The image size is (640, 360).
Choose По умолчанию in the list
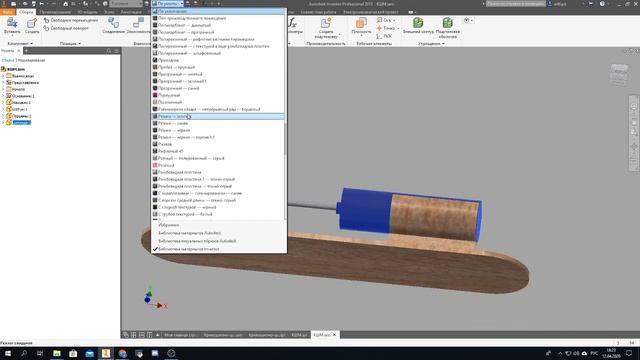click(218, 11)
